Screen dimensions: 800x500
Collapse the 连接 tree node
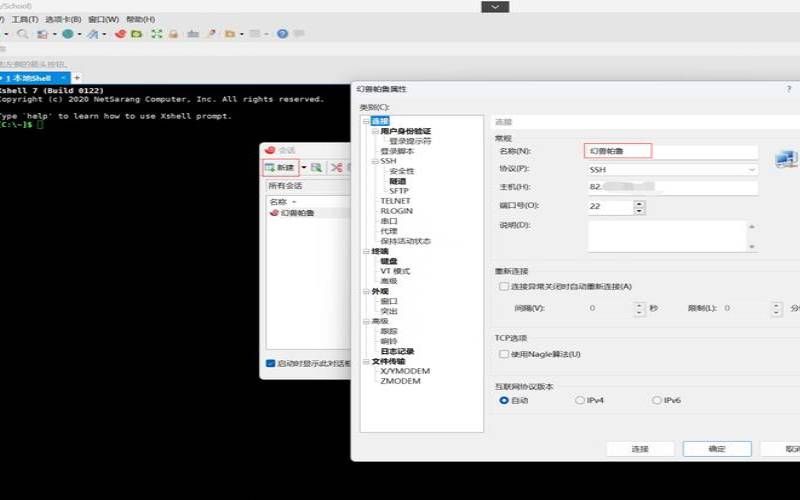pos(366,121)
